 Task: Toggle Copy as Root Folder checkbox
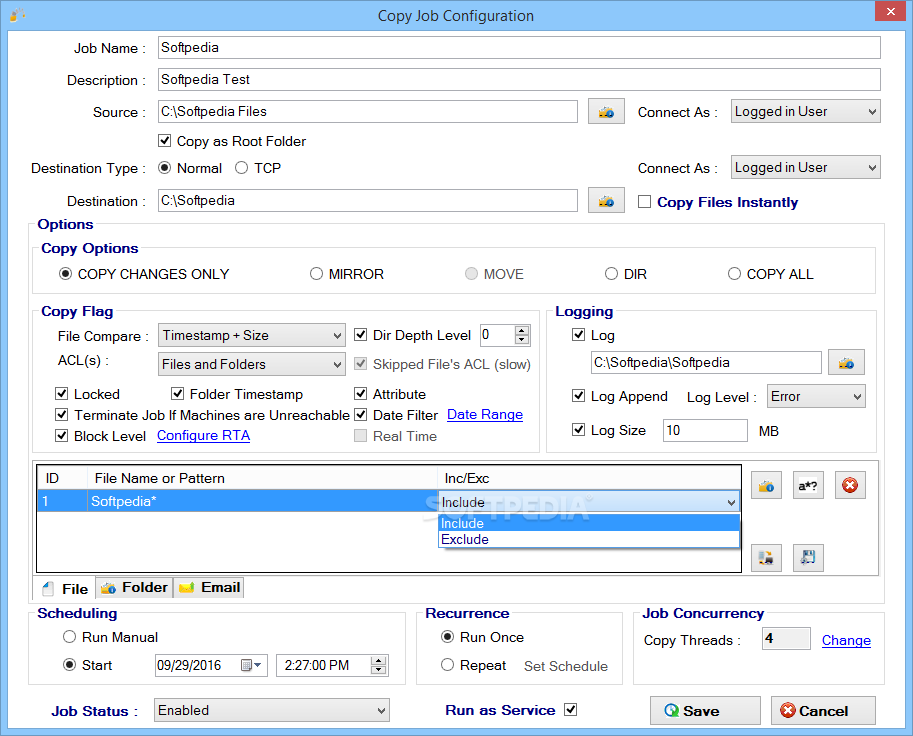click(x=165, y=141)
